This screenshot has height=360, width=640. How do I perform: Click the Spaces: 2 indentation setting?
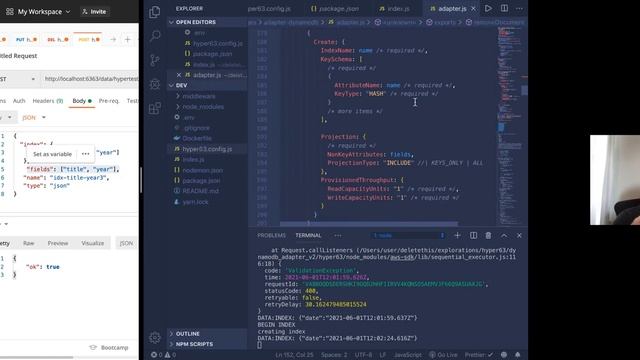(x=334, y=355)
